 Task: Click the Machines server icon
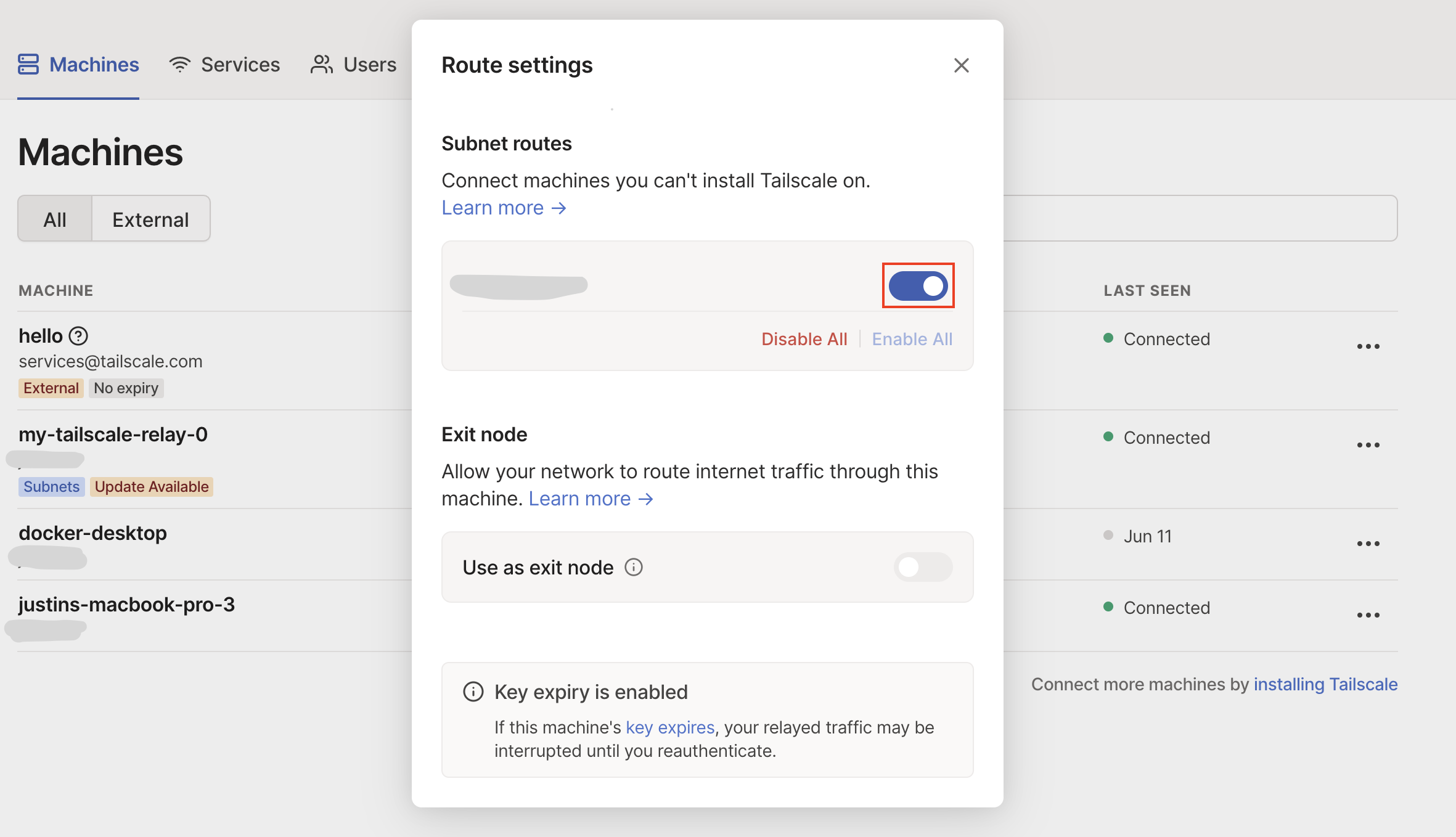pos(28,64)
